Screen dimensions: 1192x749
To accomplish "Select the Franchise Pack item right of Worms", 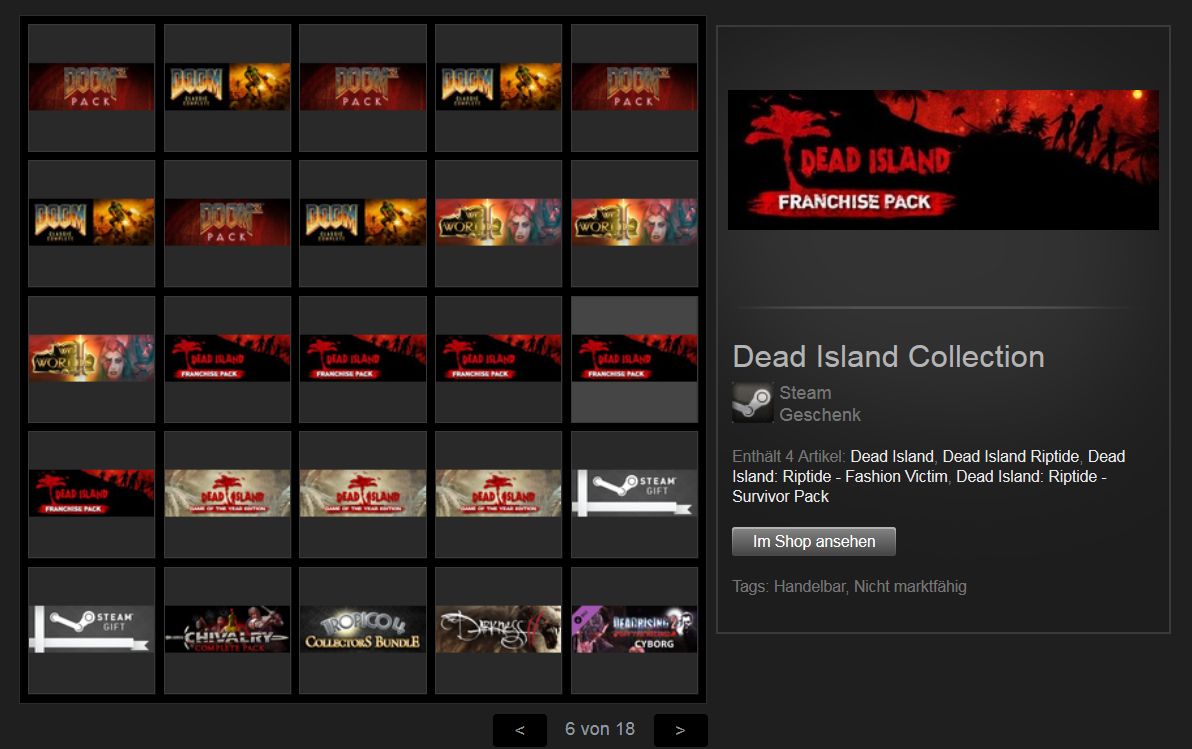I will tap(227, 359).
